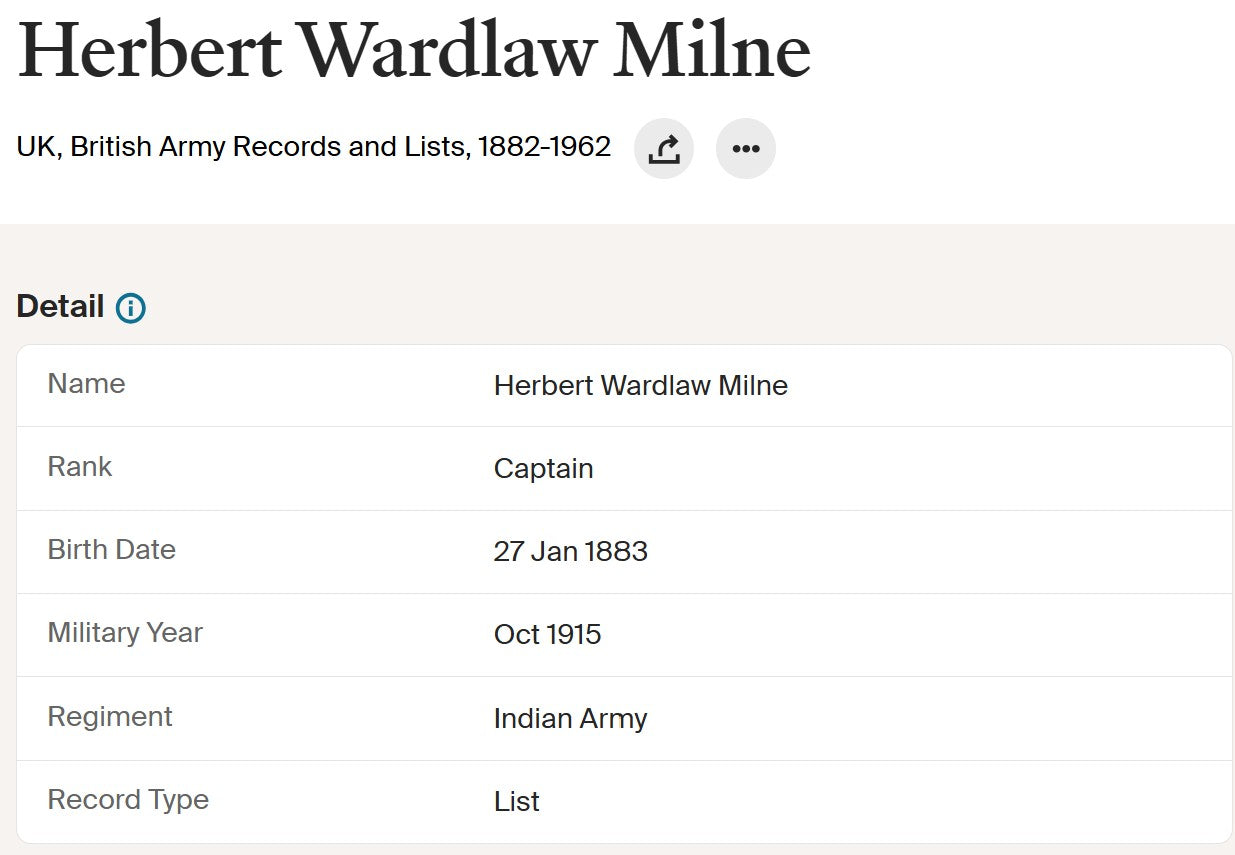The height and width of the screenshot is (855, 1235).
Task: Click the Rank value Captain
Action: tap(543, 469)
